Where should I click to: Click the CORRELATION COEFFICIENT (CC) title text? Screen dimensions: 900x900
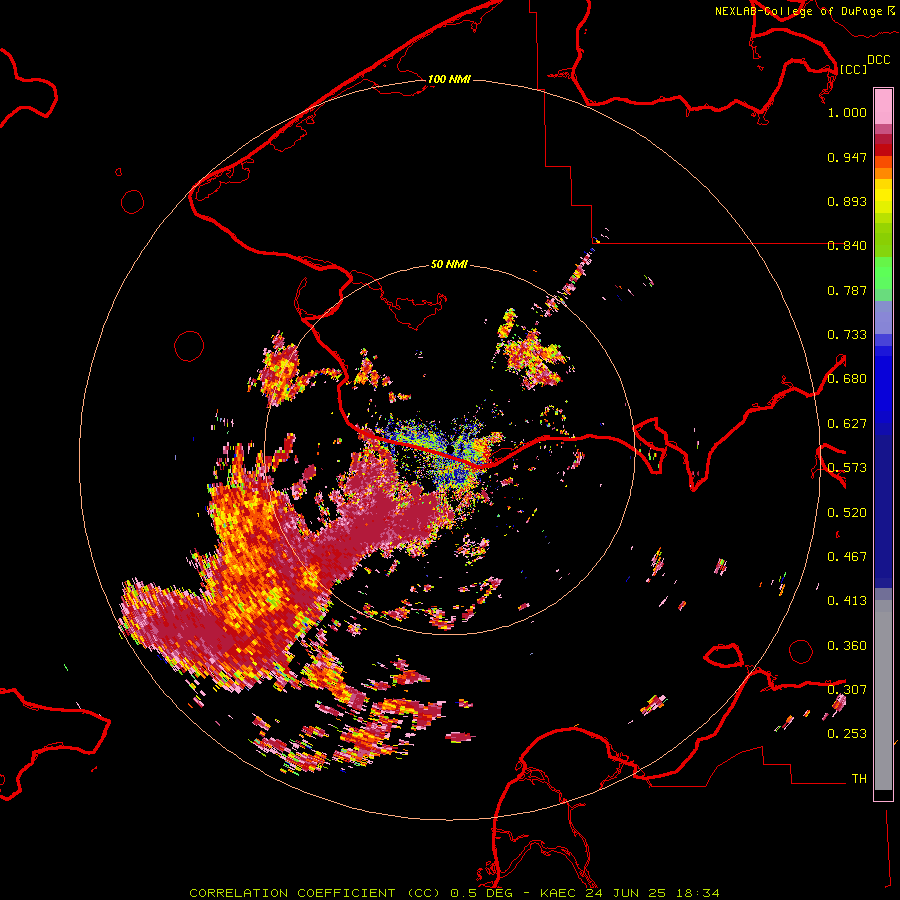pyautogui.click(x=316, y=893)
